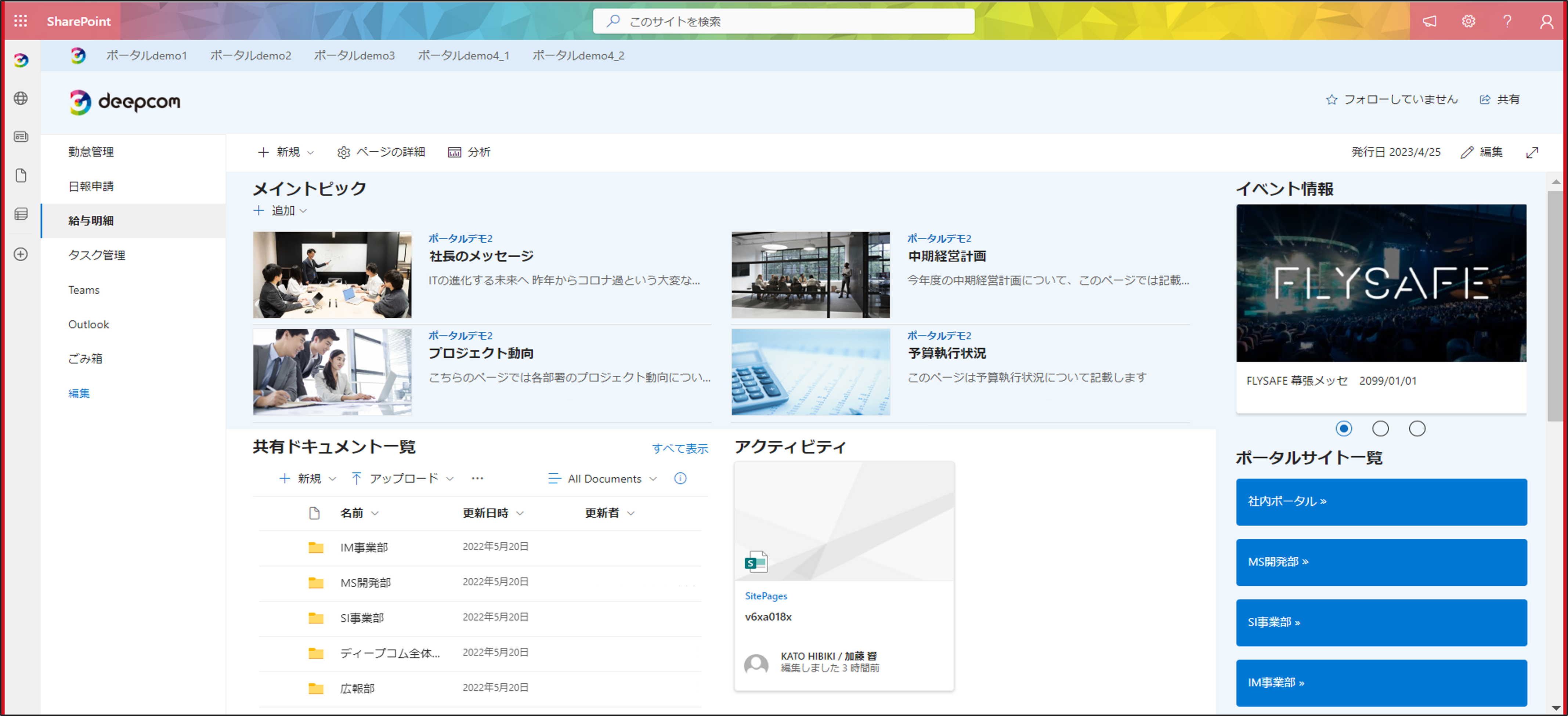
Task: Select タスク管理 in the left menu
Action: 97,255
